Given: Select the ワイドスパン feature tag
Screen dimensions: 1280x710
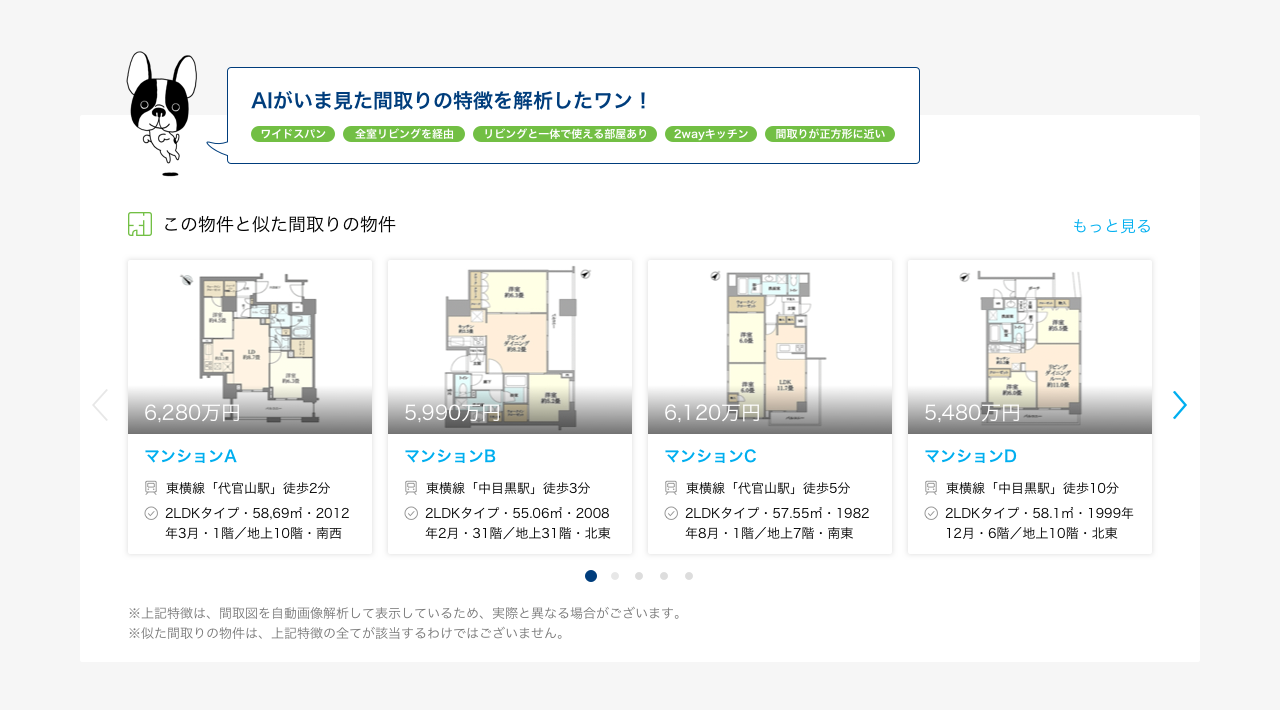Looking at the screenshot, I should coord(293,134).
